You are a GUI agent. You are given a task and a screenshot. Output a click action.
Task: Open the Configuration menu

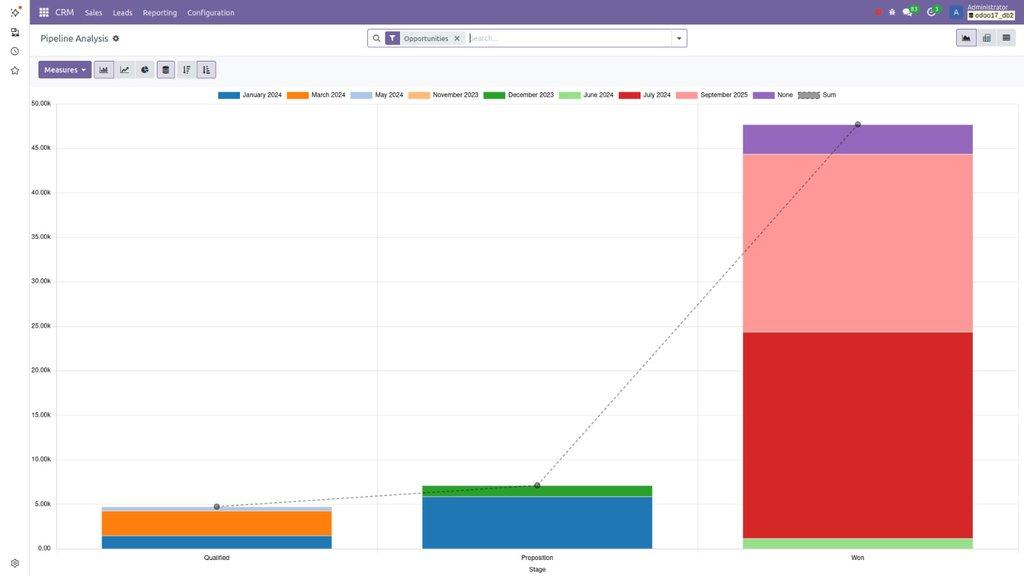click(x=210, y=12)
